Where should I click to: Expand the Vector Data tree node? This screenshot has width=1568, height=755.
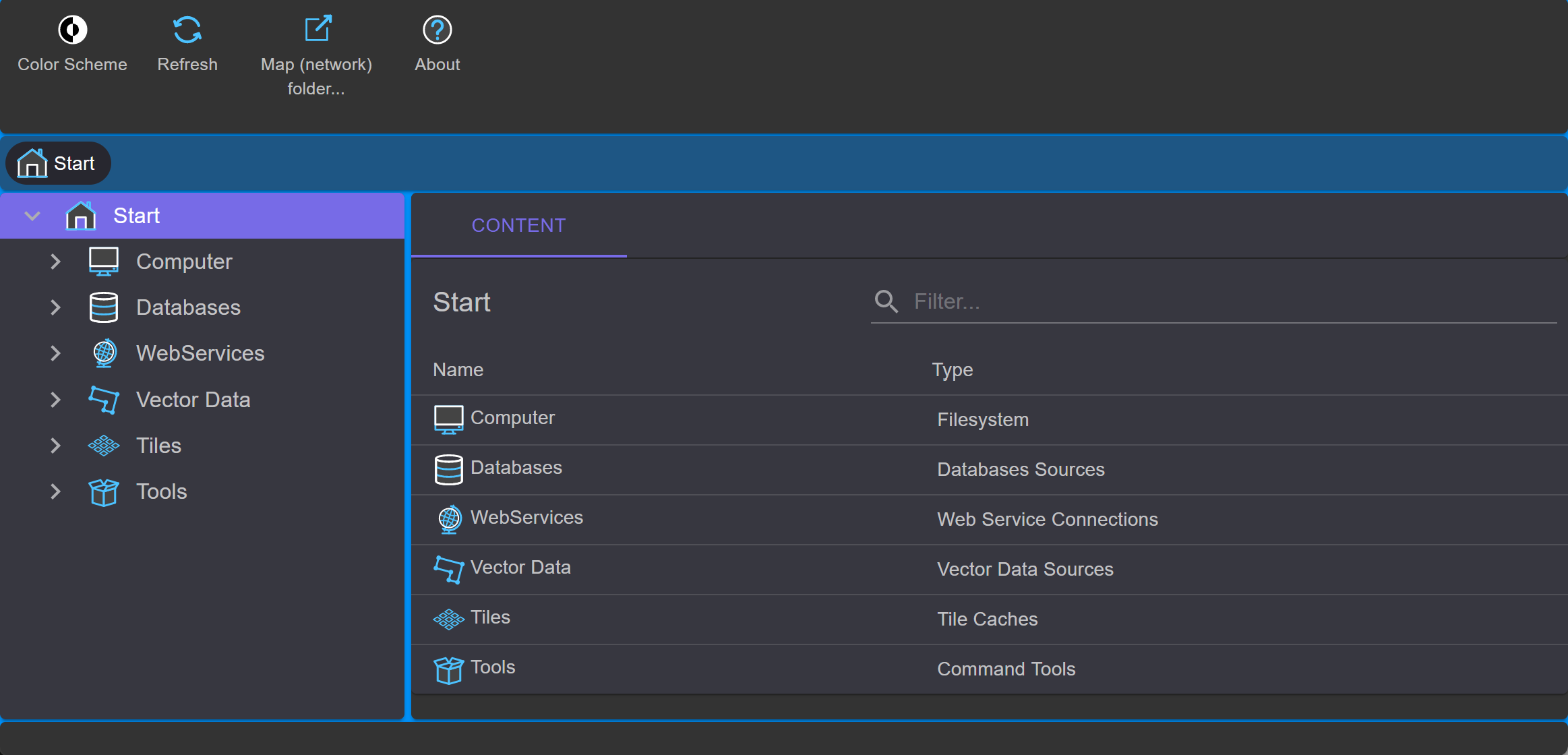click(x=55, y=400)
